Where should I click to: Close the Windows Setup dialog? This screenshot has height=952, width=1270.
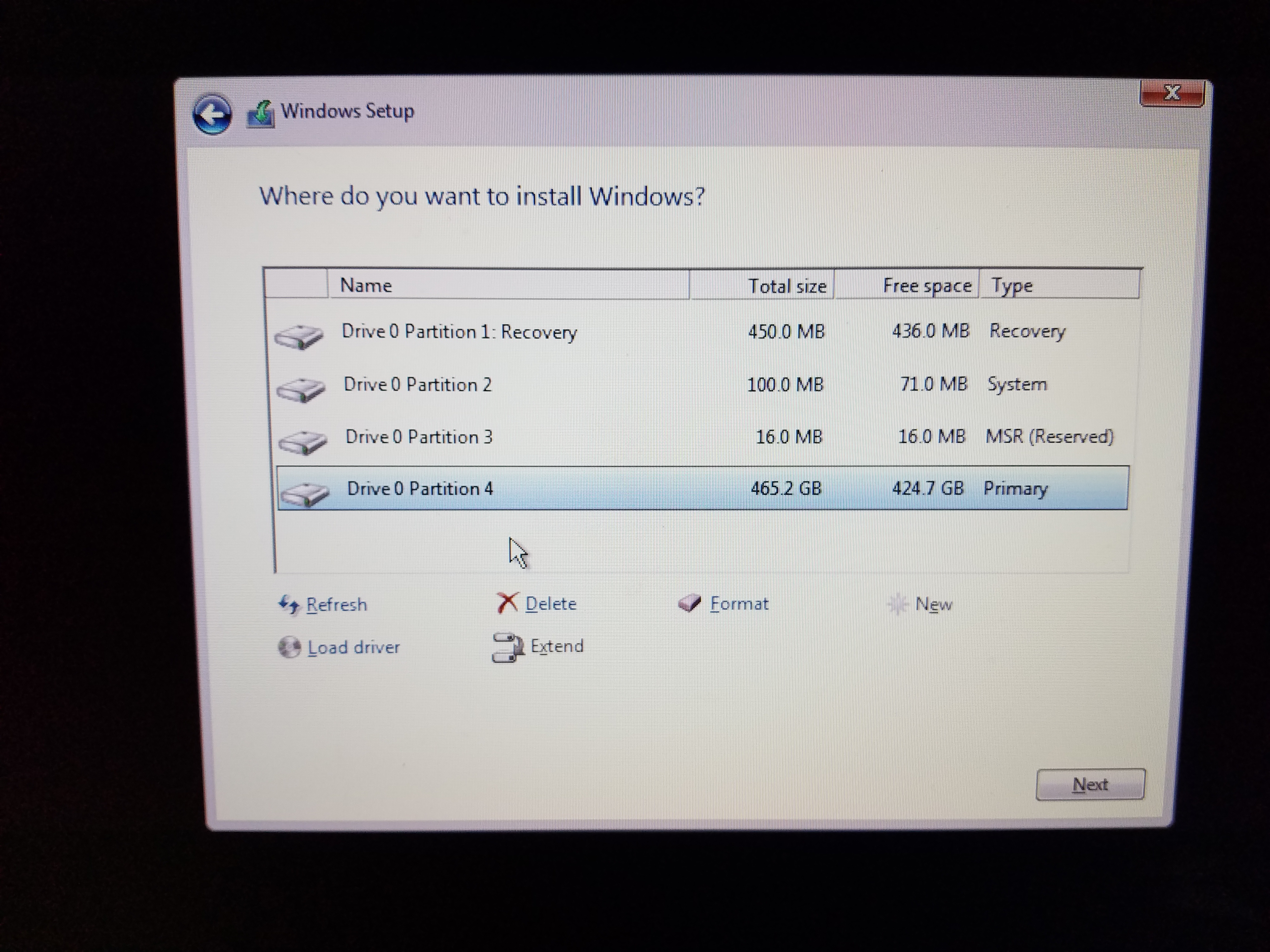tap(1172, 93)
